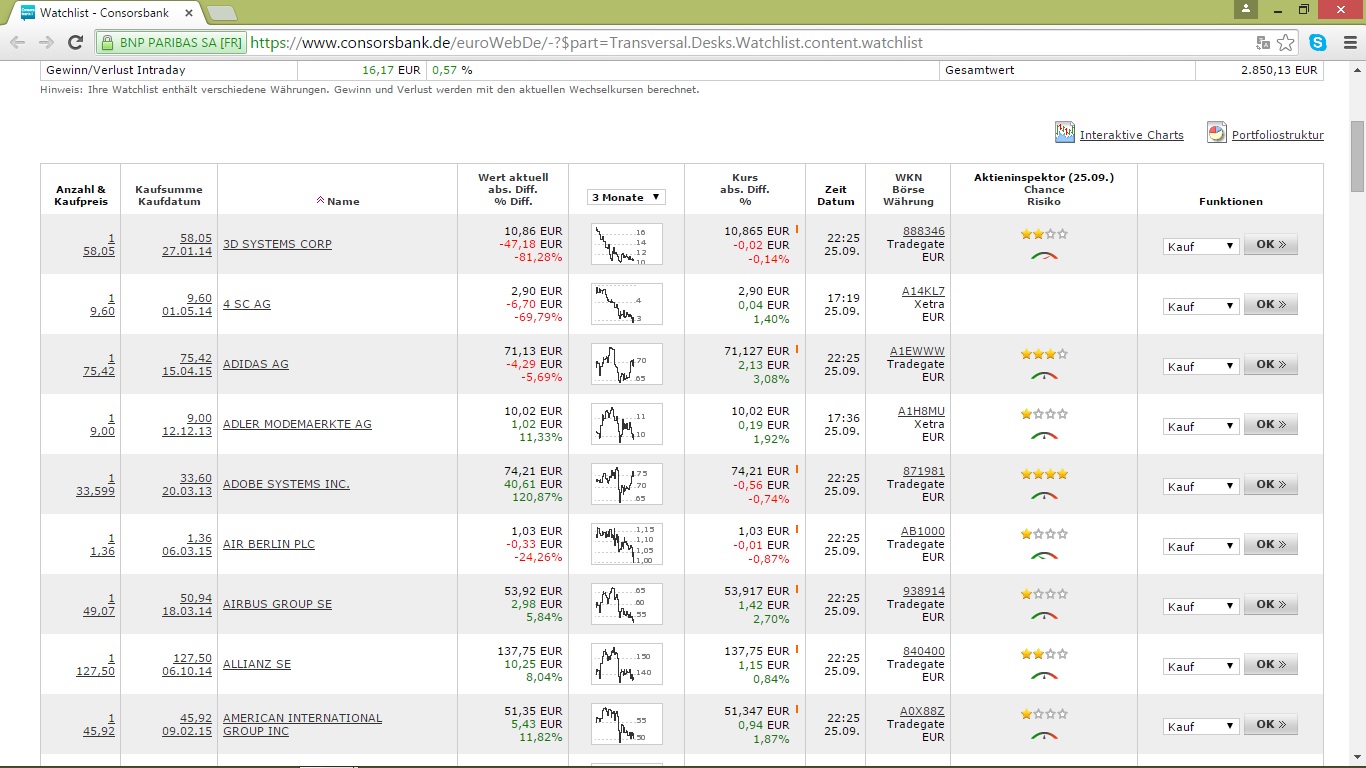Click WKN link 840400
1366x768 pixels.
tap(923, 651)
